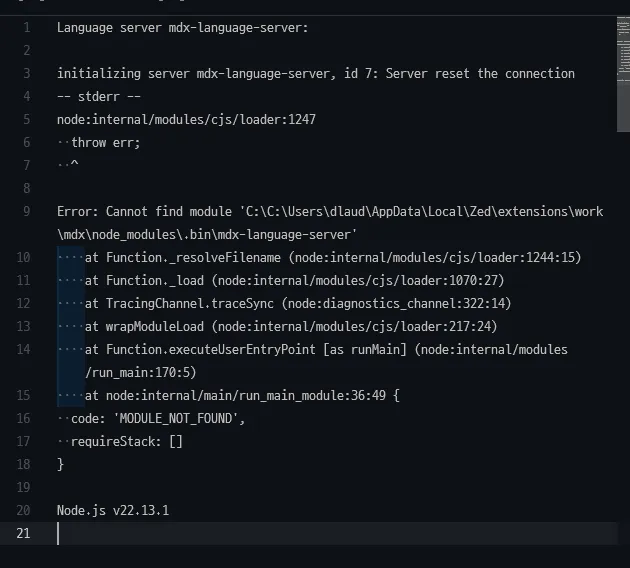Click the 'Language server mdx-language-server:' line
Image resolution: width=630 pixels, height=568 pixels.
tap(182, 27)
